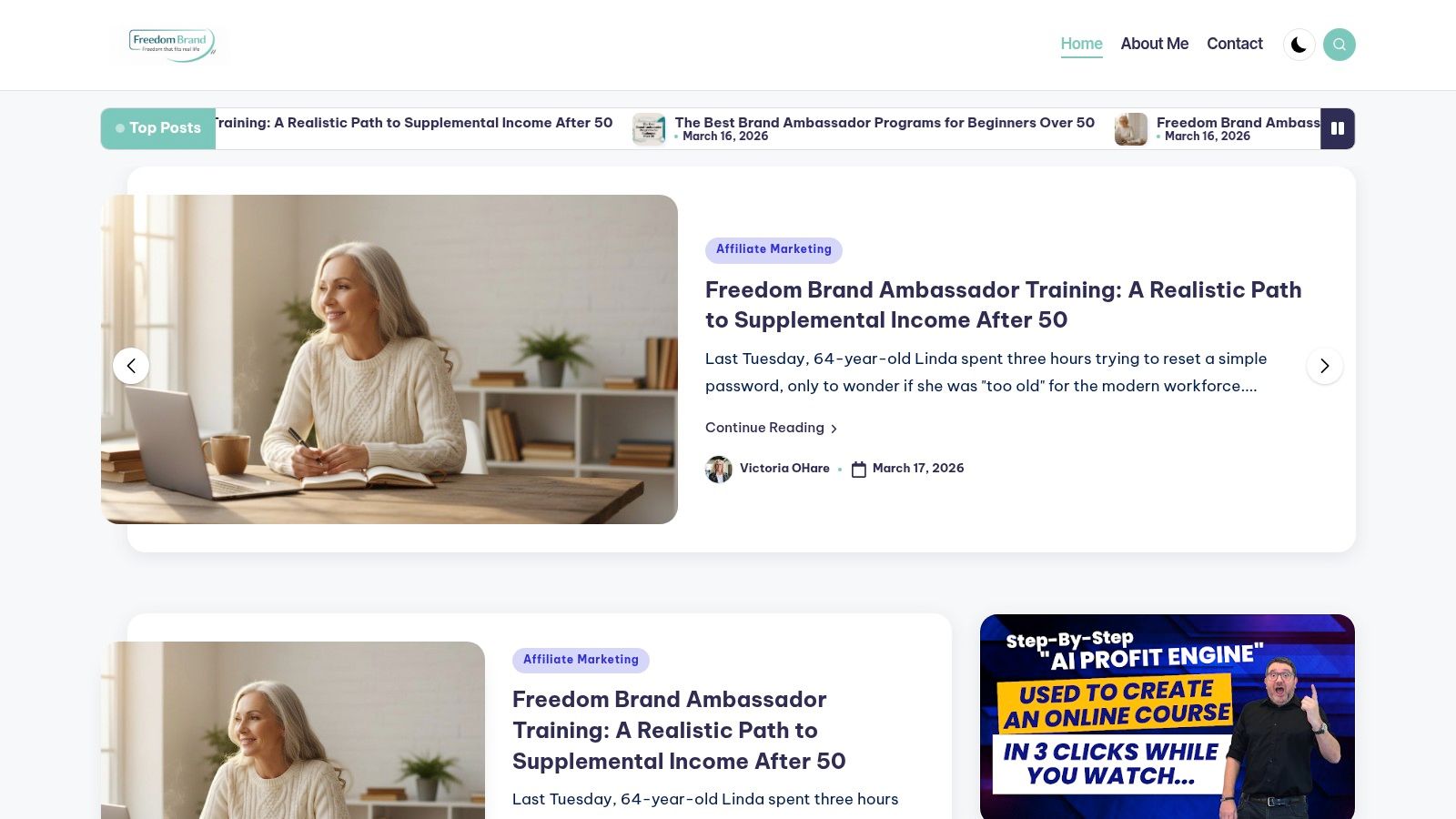Go to previous slide arrow
The image size is (1456, 819).
pos(131,366)
